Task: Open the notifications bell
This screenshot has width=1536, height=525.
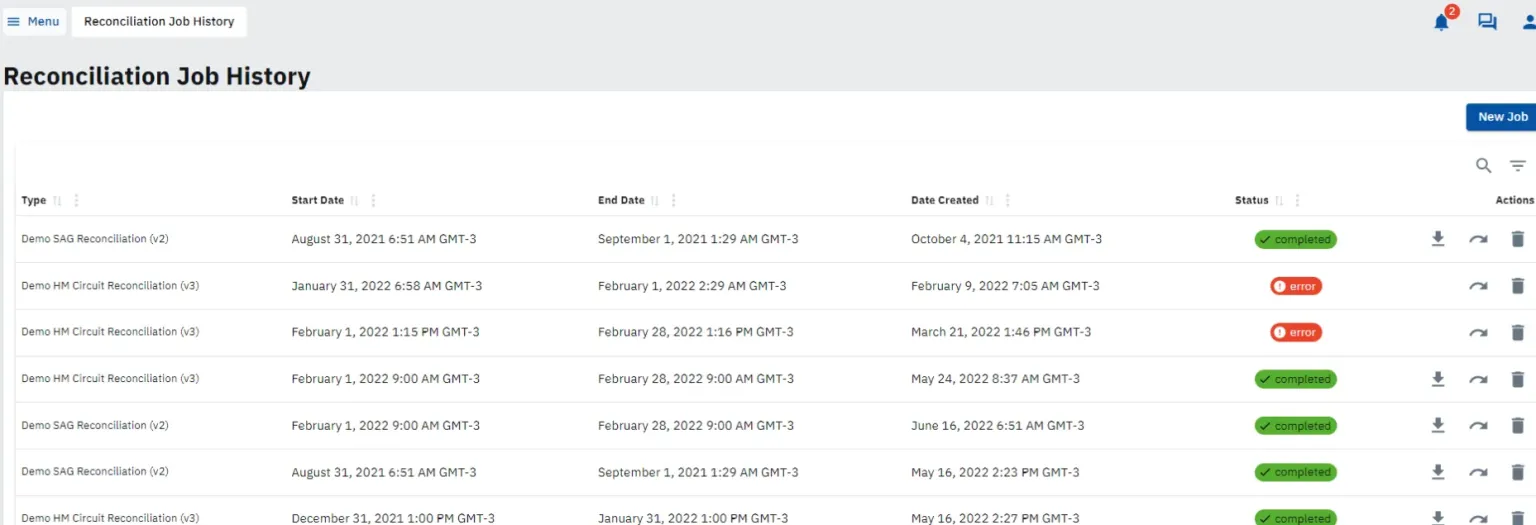Action: 1441,22
